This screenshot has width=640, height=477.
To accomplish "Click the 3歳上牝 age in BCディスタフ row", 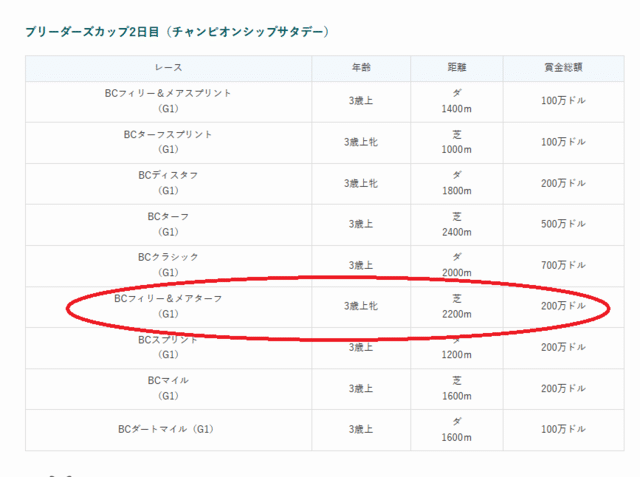I will click(x=361, y=183).
